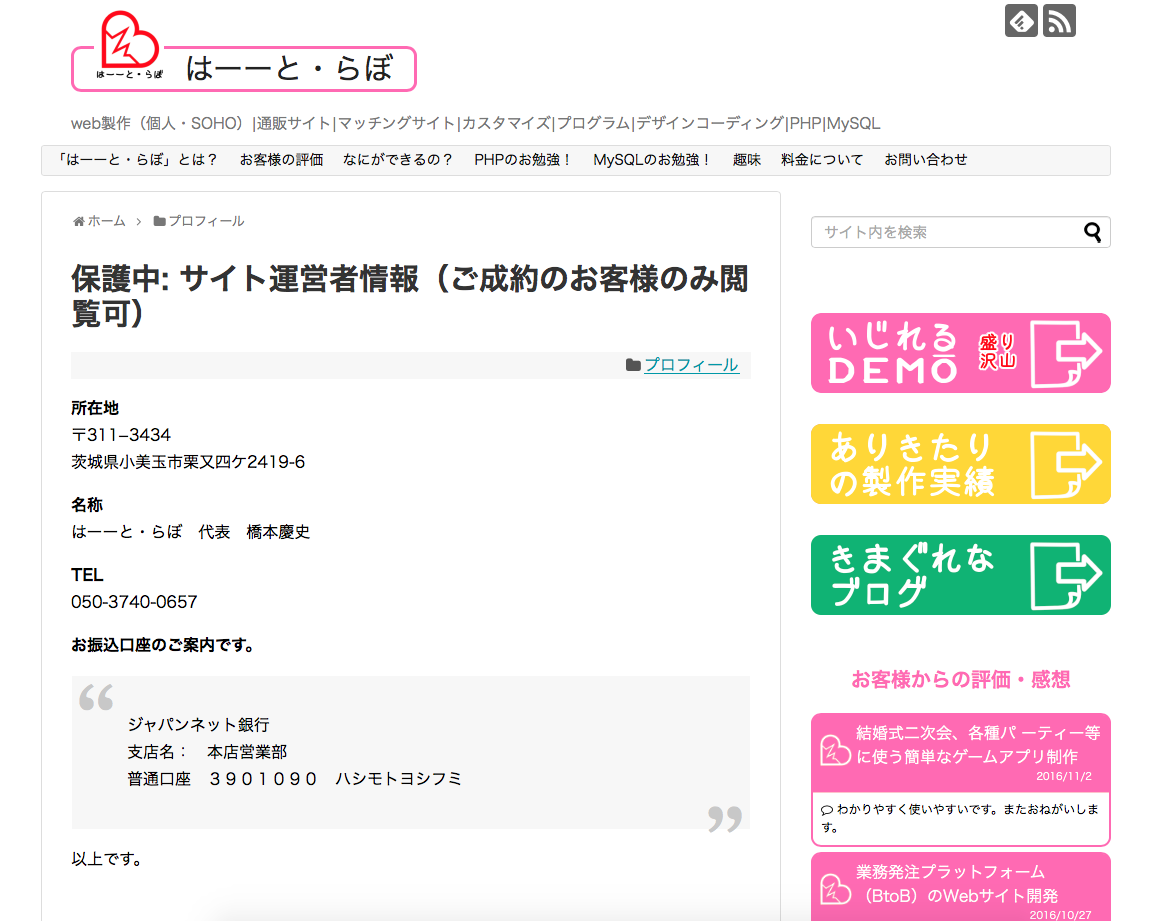Viewport: 1153px width, 921px height.
Task: Click the folder icon beside プロフィール category
Action: point(635,364)
